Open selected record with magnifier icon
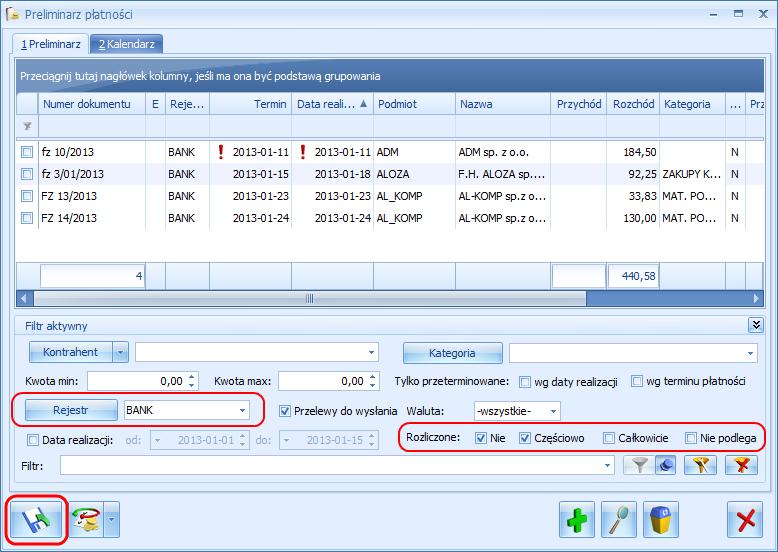This screenshot has height=552, width=778. (619, 520)
